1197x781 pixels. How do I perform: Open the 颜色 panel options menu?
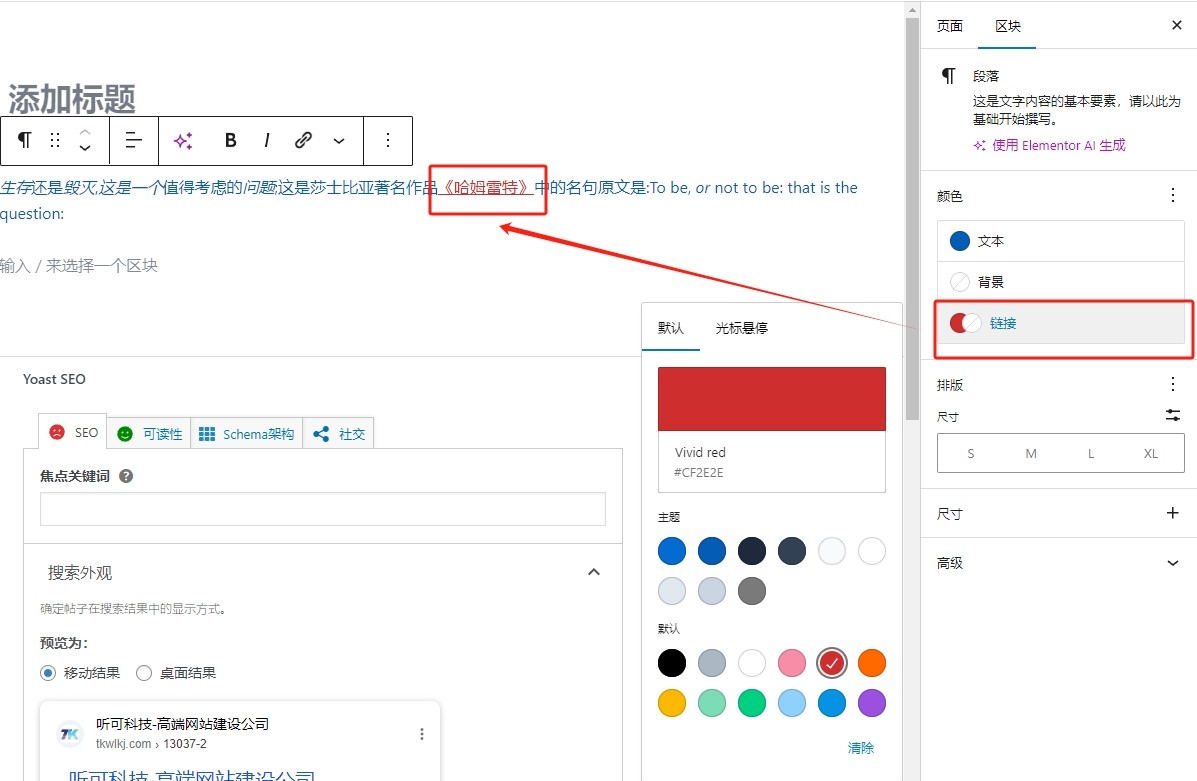tap(1173, 196)
